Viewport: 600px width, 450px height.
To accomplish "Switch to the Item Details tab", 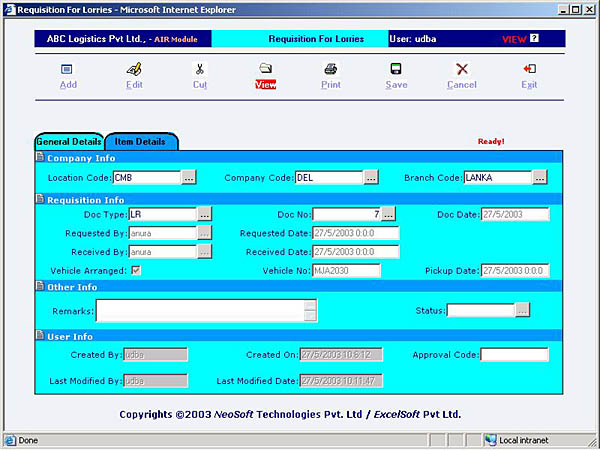I will [141, 142].
